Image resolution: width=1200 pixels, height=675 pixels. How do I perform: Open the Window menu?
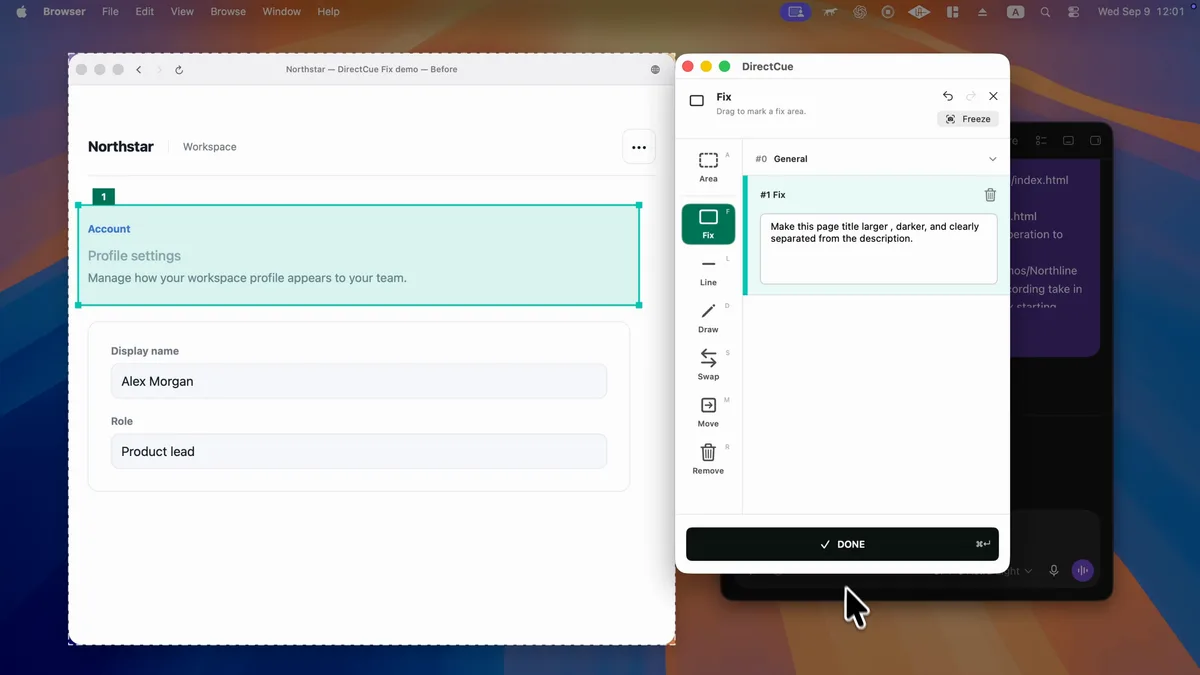click(282, 12)
